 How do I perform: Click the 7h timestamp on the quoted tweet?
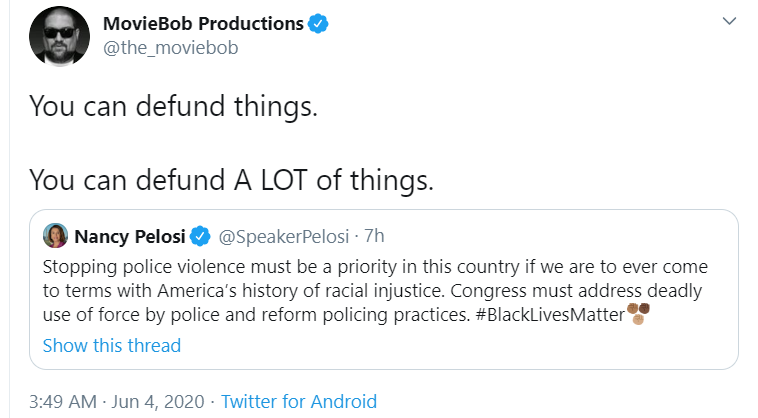coord(372,236)
